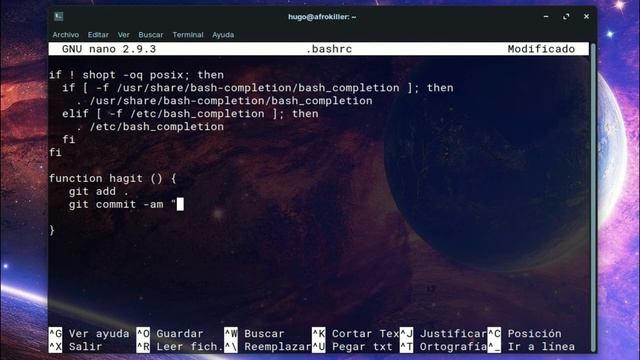
Task: Open the Ver menu
Action: click(x=124, y=35)
